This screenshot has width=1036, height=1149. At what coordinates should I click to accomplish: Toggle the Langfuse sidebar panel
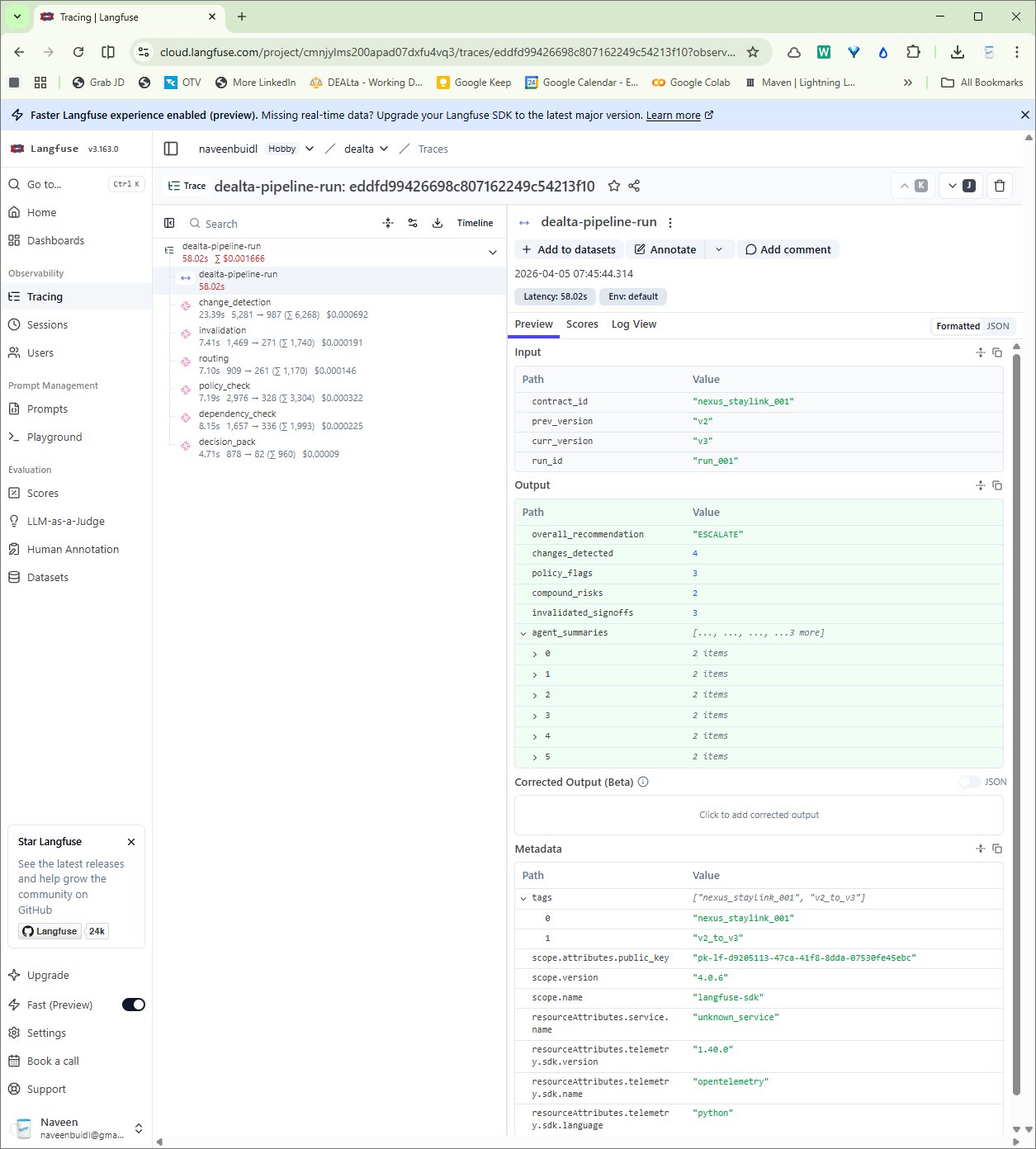click(x=171, y=149)
